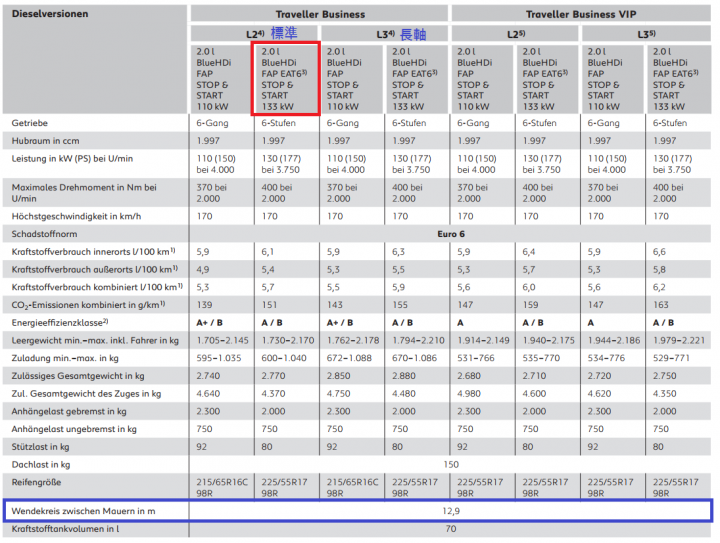Click the innerorts consumption value 6,6
The image size is (720, 543).
(x=659, y=252)
